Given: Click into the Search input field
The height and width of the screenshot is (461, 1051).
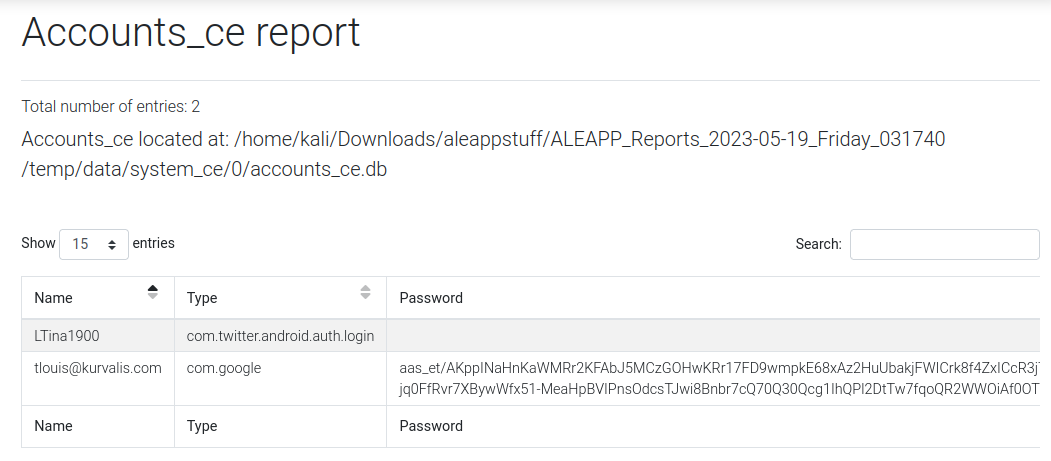Looking at the screenshot, I should point(944,244).
